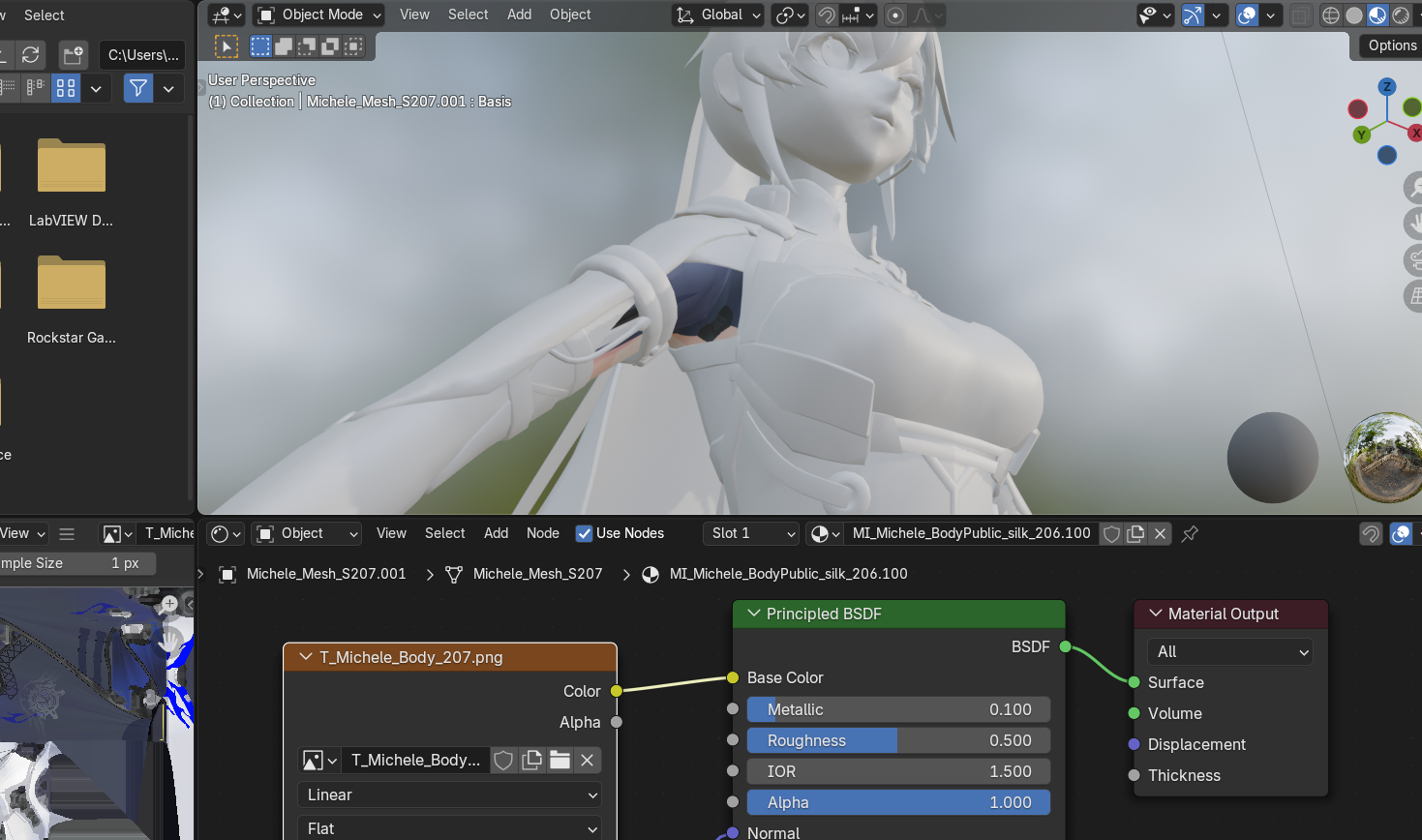Set selection mode to invert
This screenshot has width=1422, height=840.
tap(330, 46)
